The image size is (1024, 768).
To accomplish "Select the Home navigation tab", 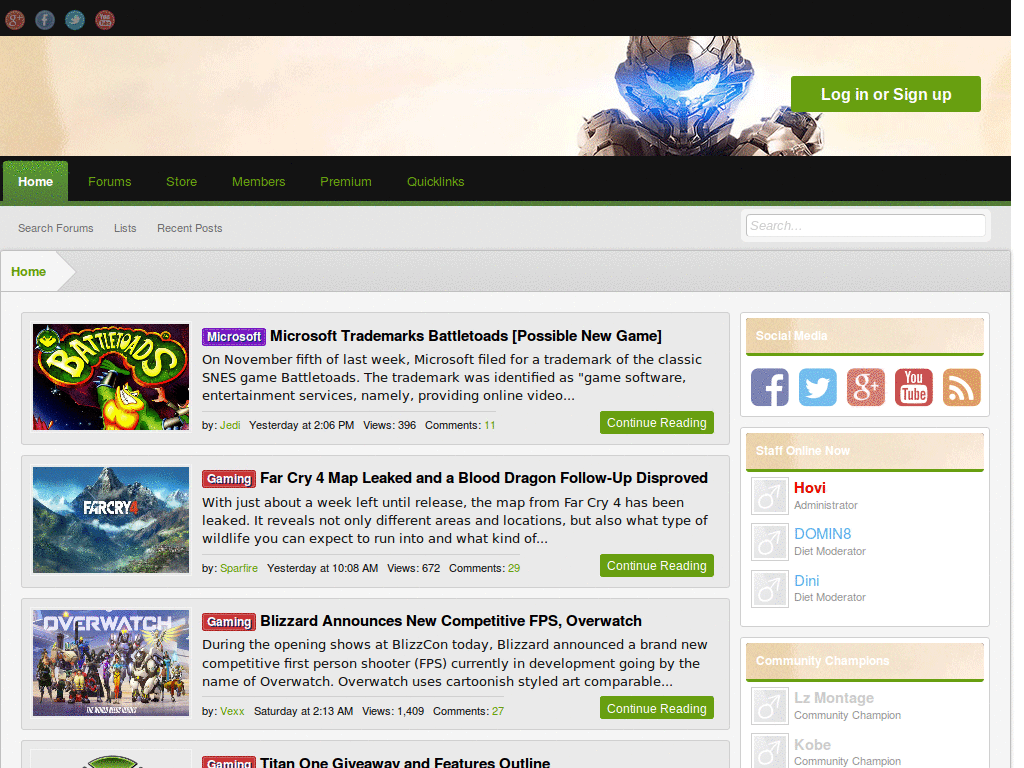I will pos(35,182).
